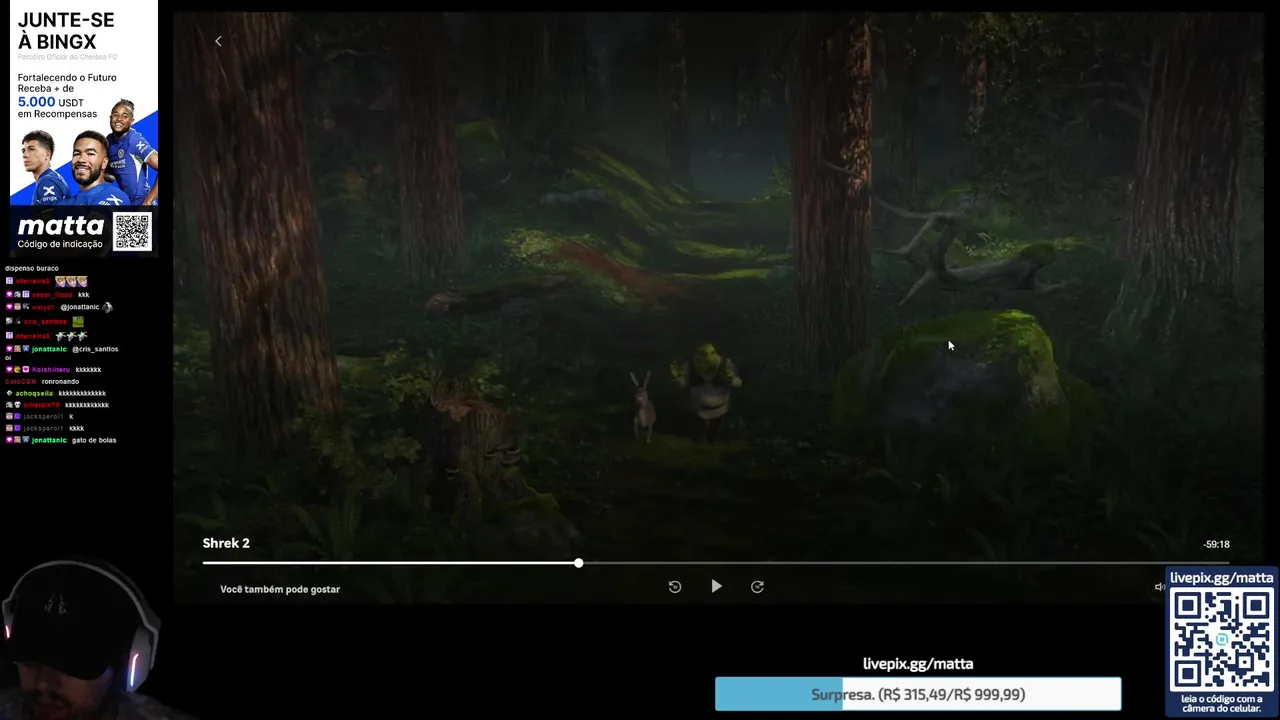This screenshot has height=720, width=1280.
Task: Click chat message 'dispenso buraco'
Action: [x=32, y=268]
